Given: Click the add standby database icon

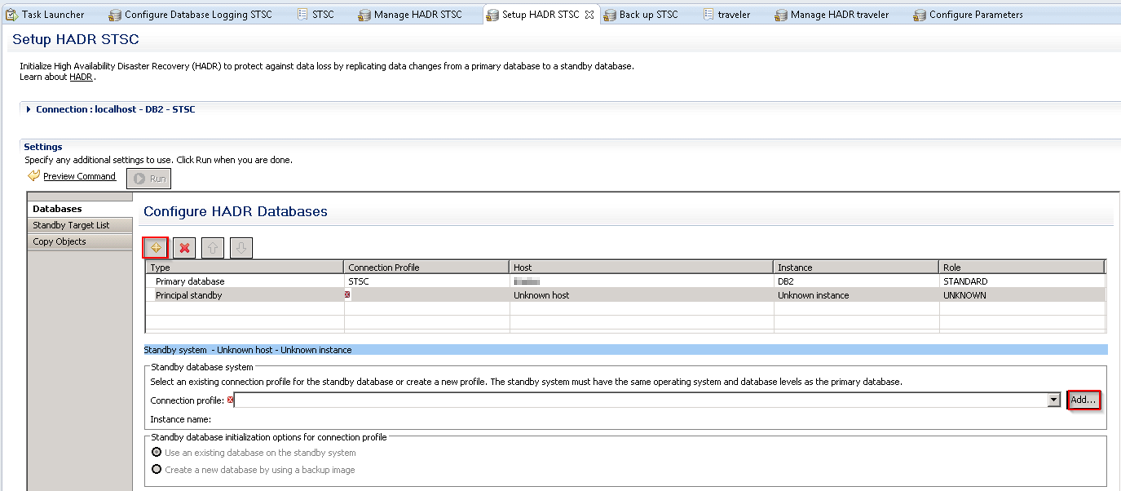Looking at the screenshot, I should (156, 247).
